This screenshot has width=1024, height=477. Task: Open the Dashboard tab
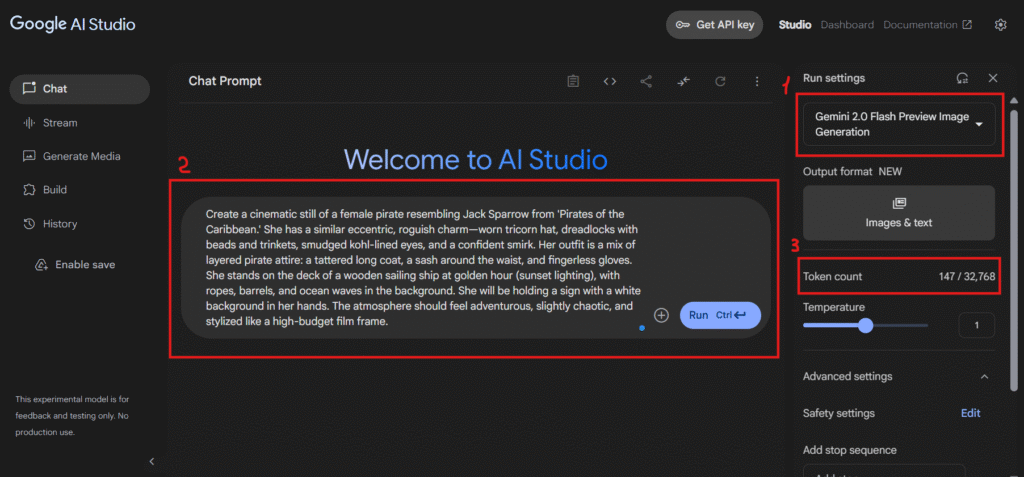coord(847,25)
